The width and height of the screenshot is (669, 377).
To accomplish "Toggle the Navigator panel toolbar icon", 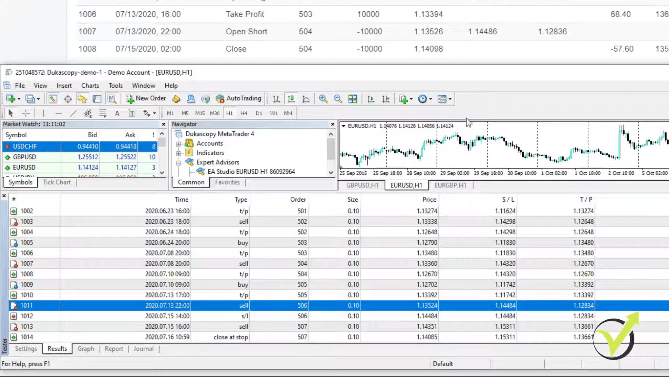I will tap(82, 99).
